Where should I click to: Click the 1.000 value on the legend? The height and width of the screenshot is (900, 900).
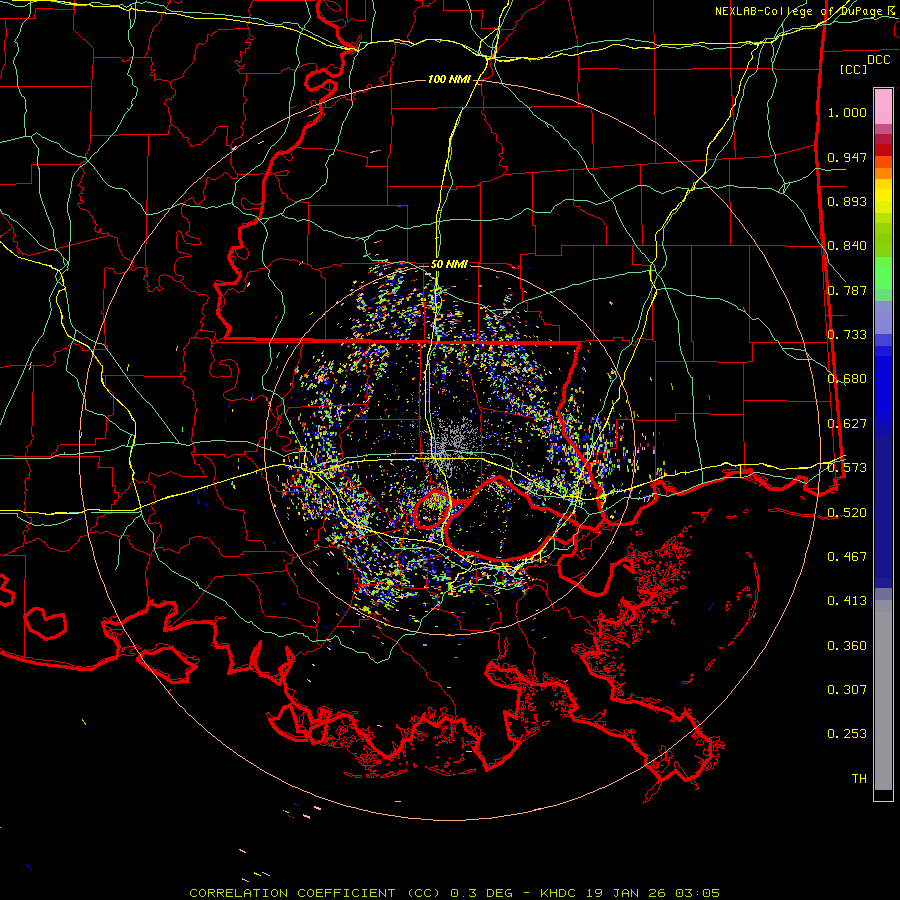(x=847, y=112)
